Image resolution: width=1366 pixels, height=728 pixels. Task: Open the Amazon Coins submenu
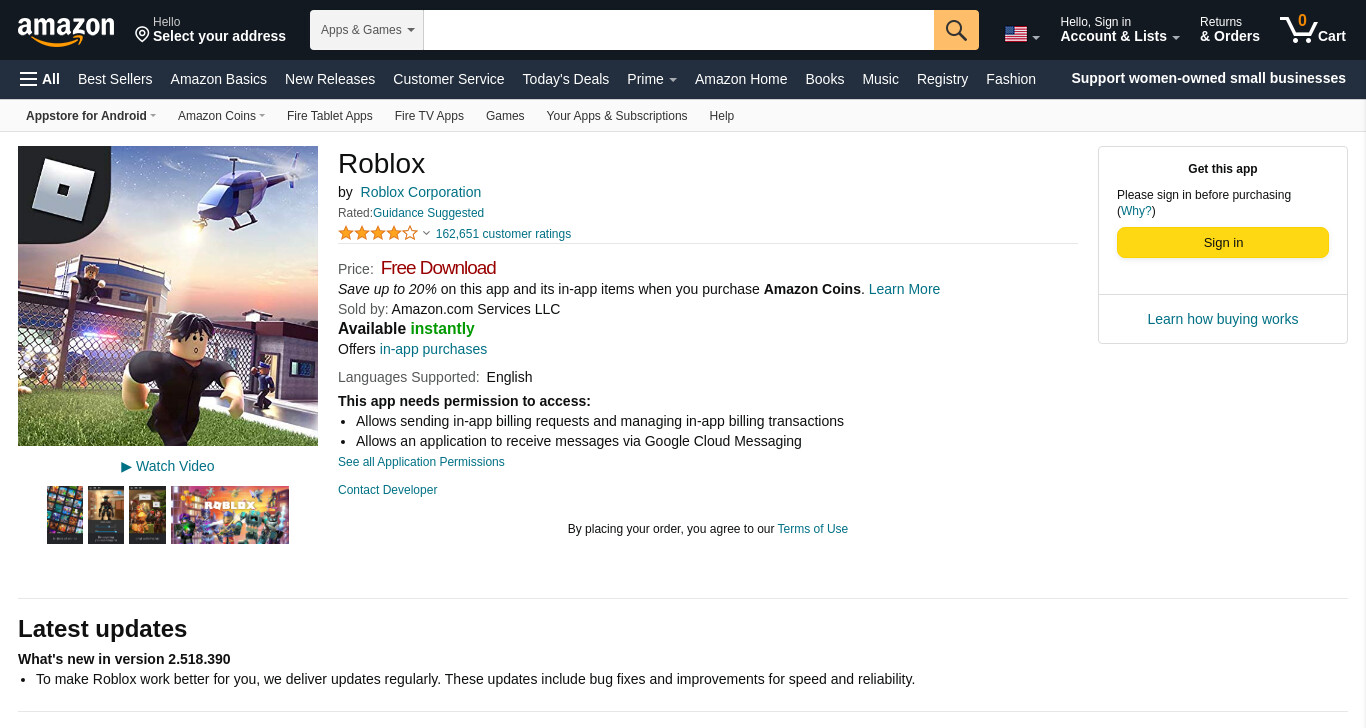tap(221, 116)
